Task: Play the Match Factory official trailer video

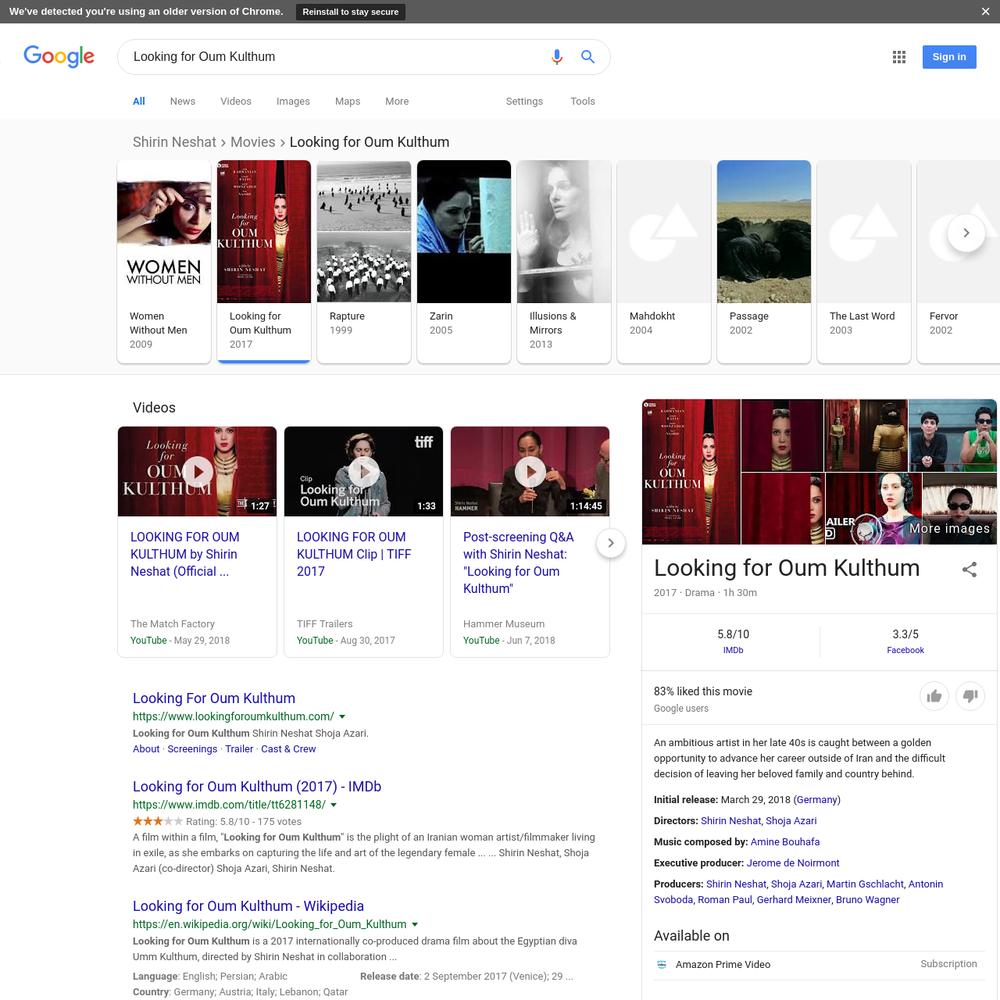Action: coord(198,471)
